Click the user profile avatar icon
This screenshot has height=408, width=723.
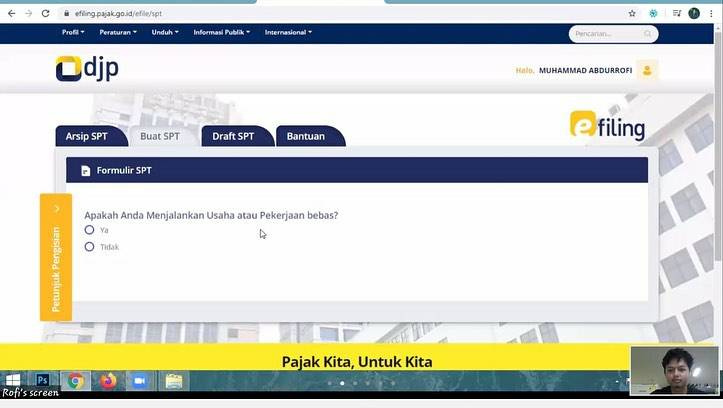point(648,70)
